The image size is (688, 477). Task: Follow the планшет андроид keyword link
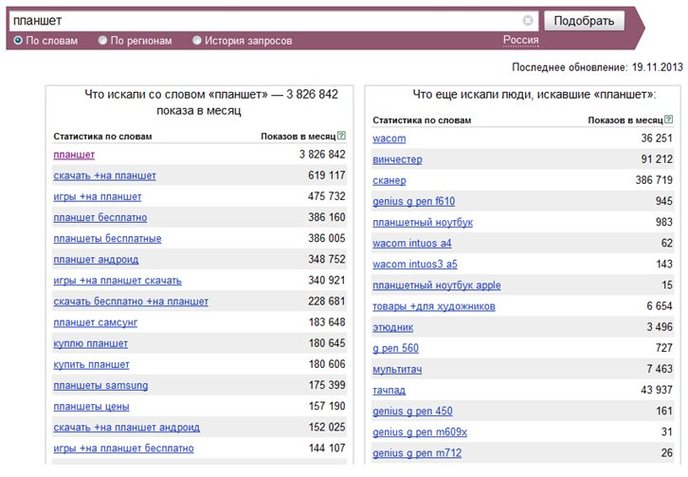96,259
